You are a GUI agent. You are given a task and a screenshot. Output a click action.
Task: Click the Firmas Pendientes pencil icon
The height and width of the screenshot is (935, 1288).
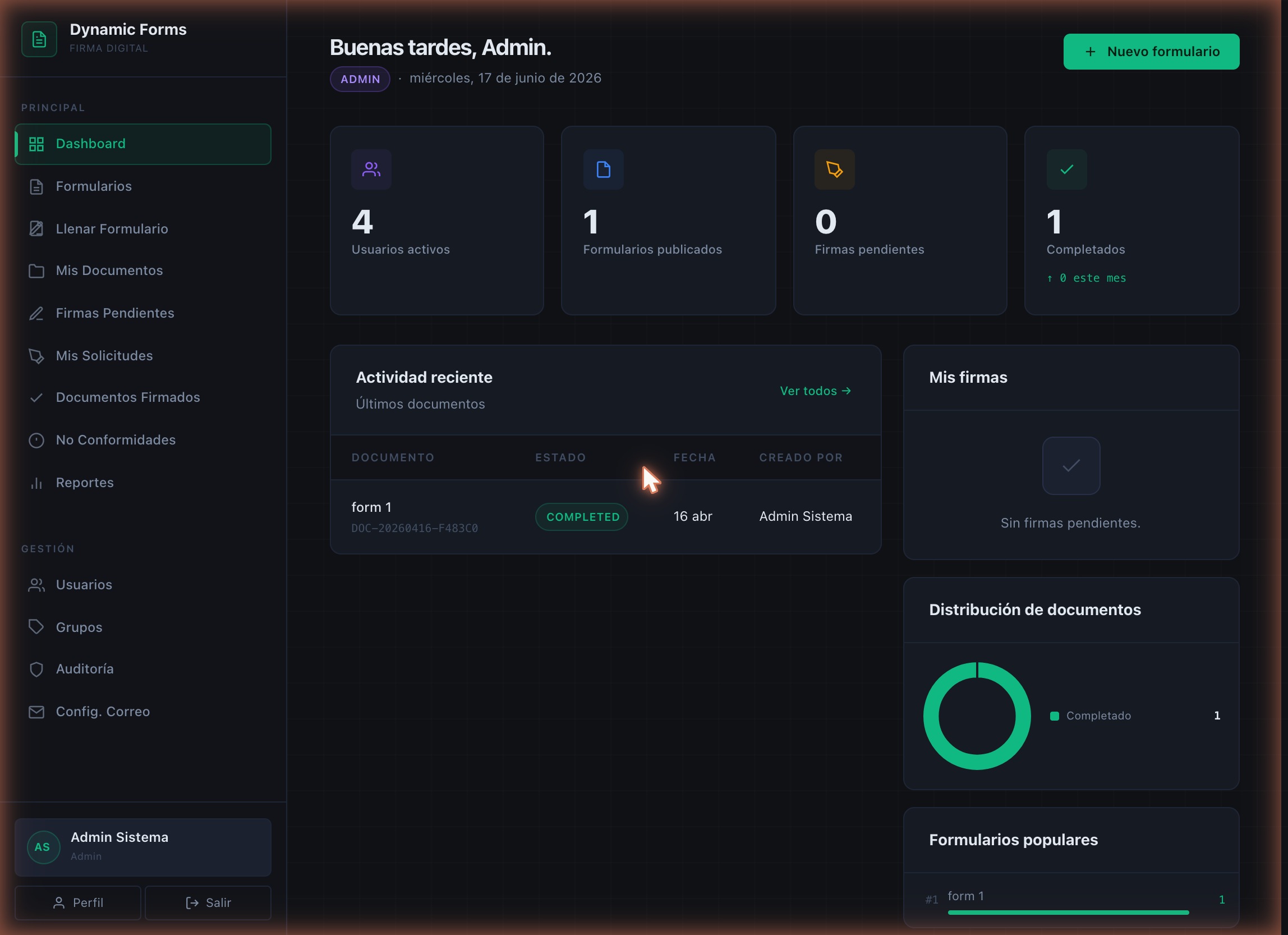(36, 314)
